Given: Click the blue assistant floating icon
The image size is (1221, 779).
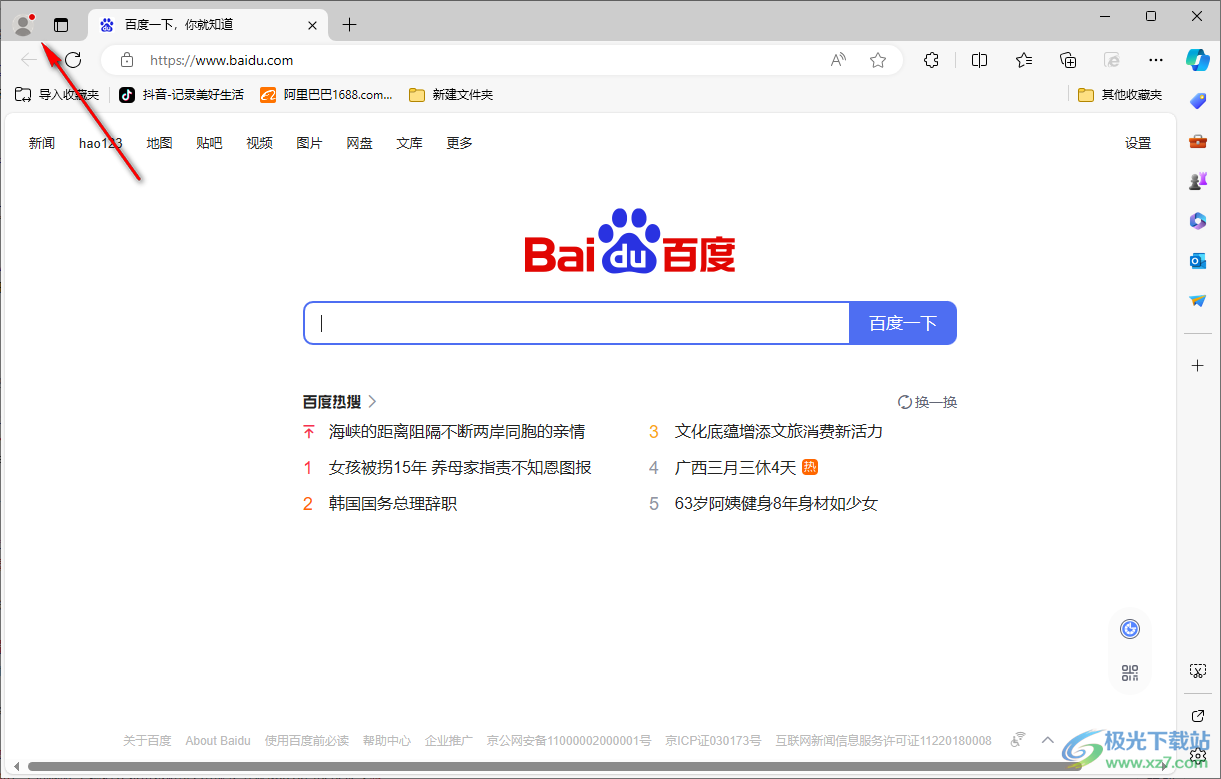Looking at the screenshot, I should [1130, 629].
